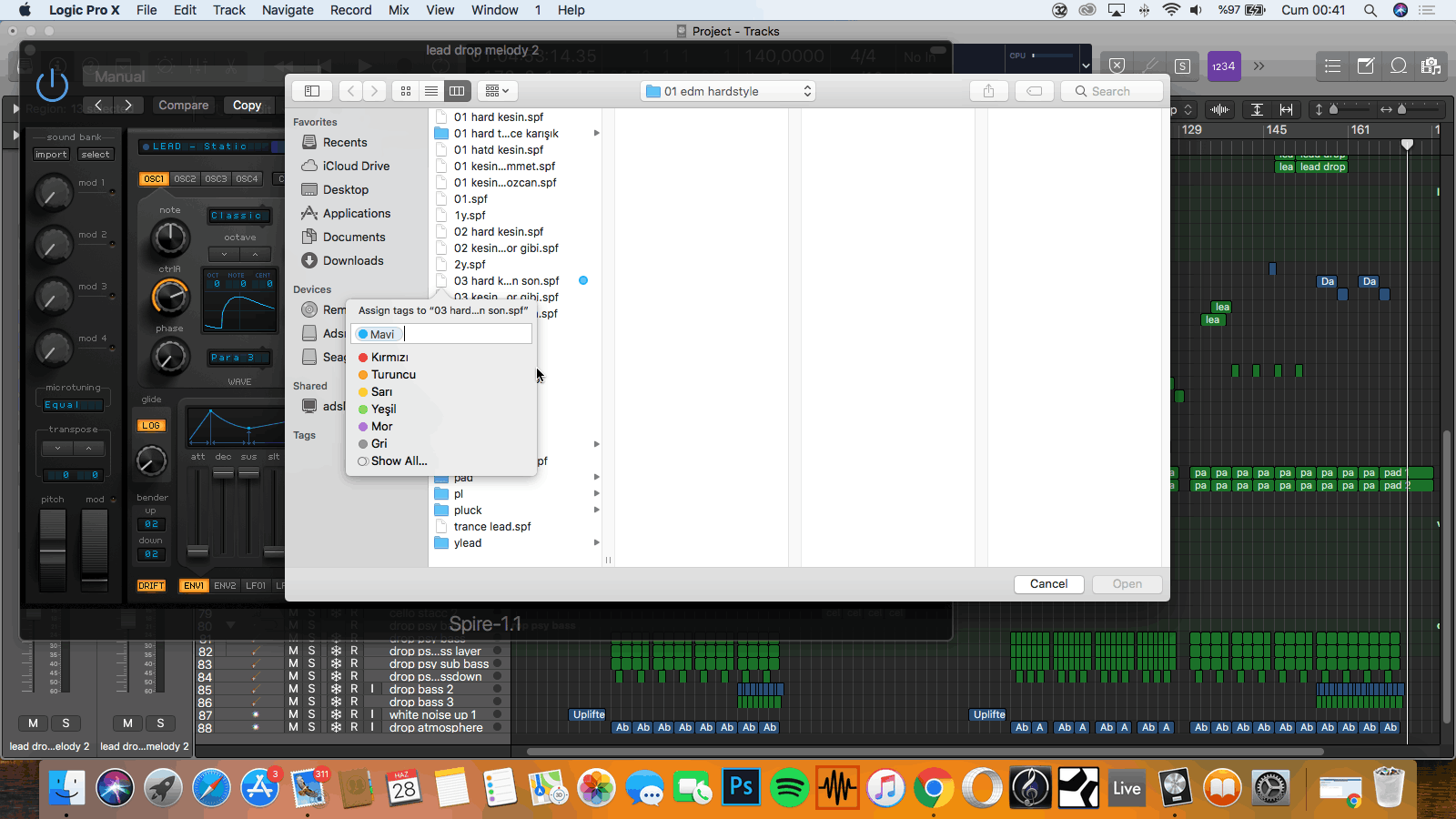Open the Media Browser icon
This screenshot has width=1456, height=819.
coord(1431,66)
